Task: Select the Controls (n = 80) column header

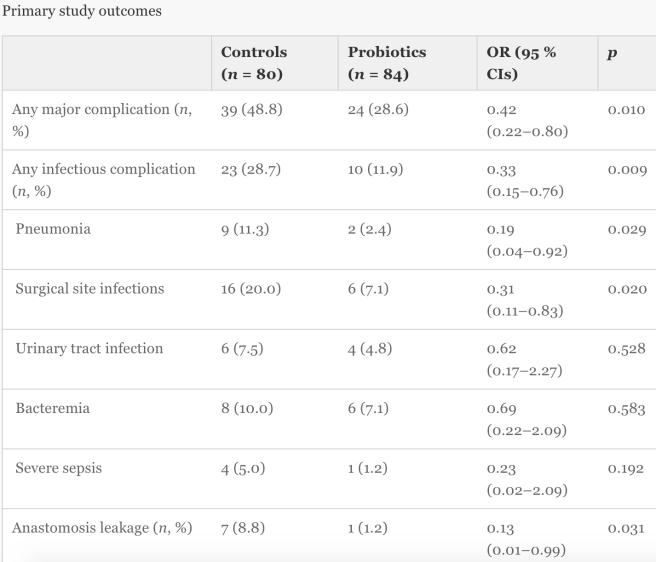Action: 254,62
